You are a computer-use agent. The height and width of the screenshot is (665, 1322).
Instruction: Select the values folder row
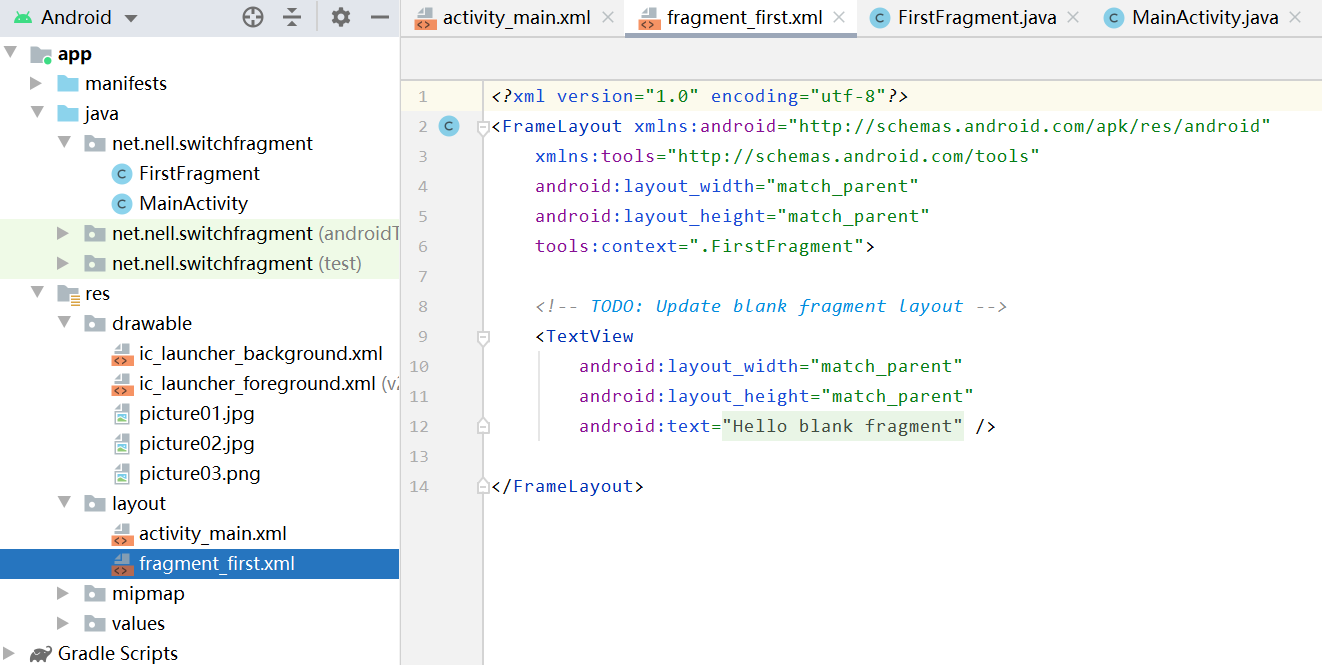200,624
